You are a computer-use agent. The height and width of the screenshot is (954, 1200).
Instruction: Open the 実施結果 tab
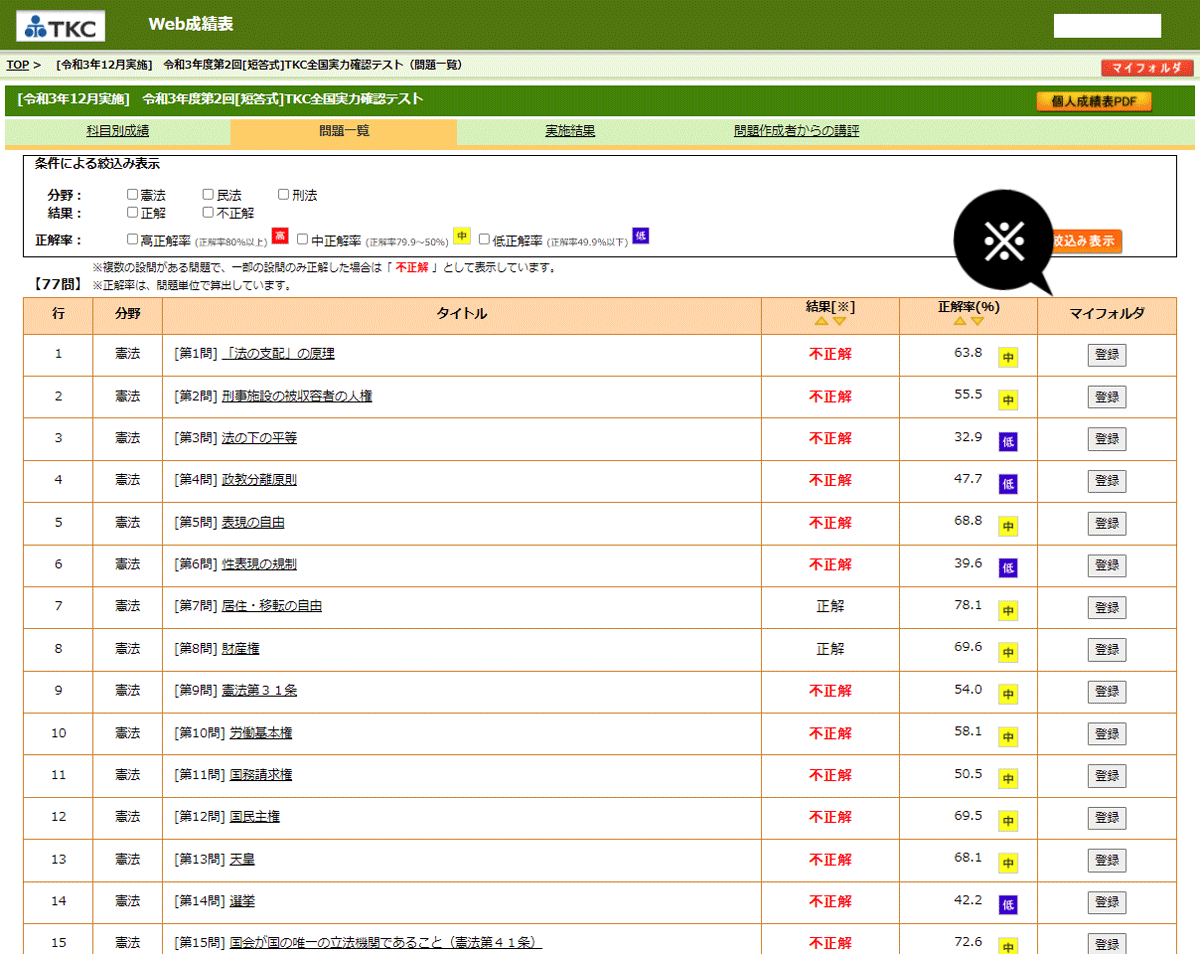click(x=570, y=131)
